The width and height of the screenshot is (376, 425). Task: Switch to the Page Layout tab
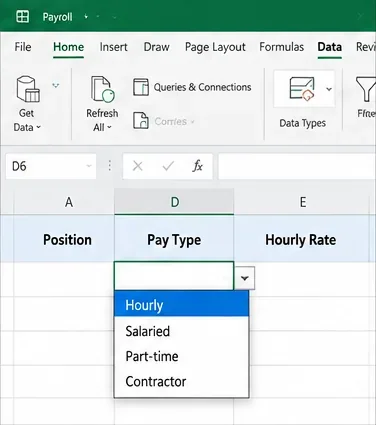(215, 48)
